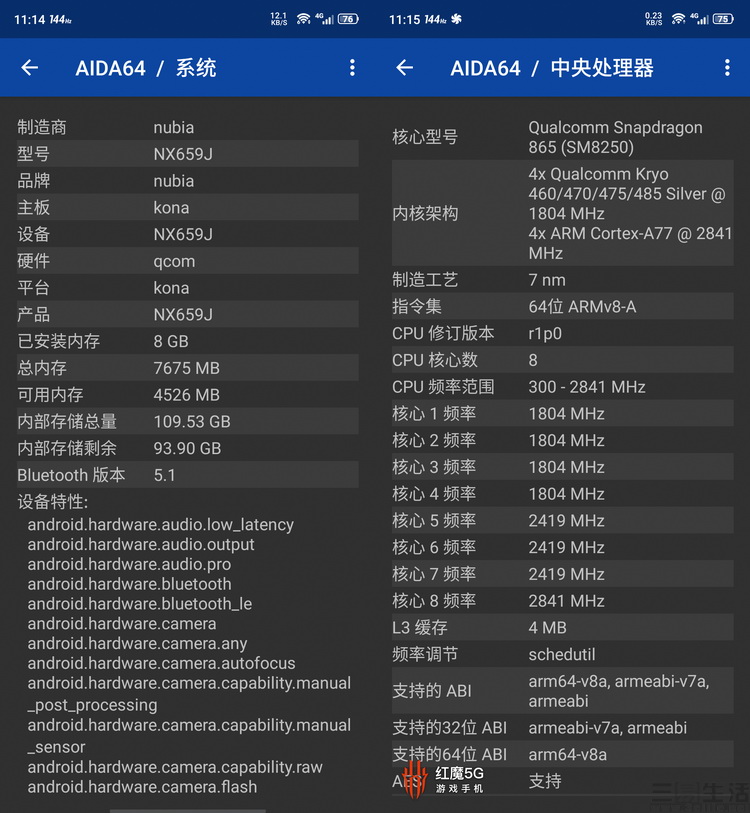Tap the AIDA64 / 系统 title

146,68
